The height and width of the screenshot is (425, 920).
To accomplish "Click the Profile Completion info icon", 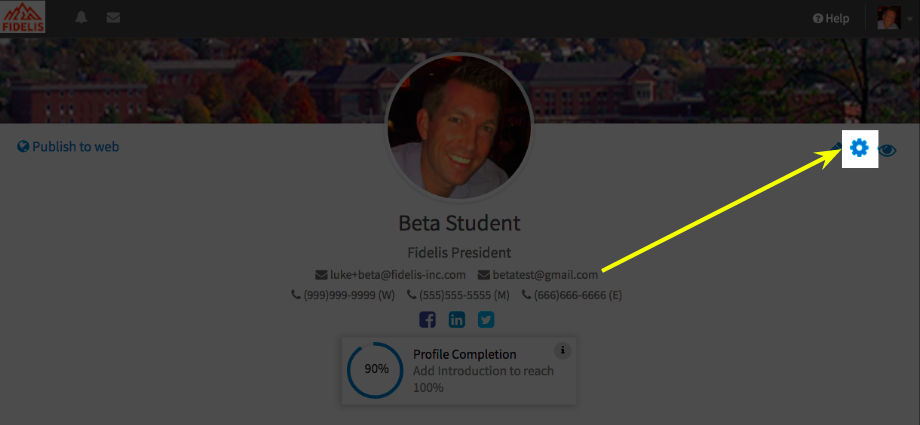I will tap(563, 350).
